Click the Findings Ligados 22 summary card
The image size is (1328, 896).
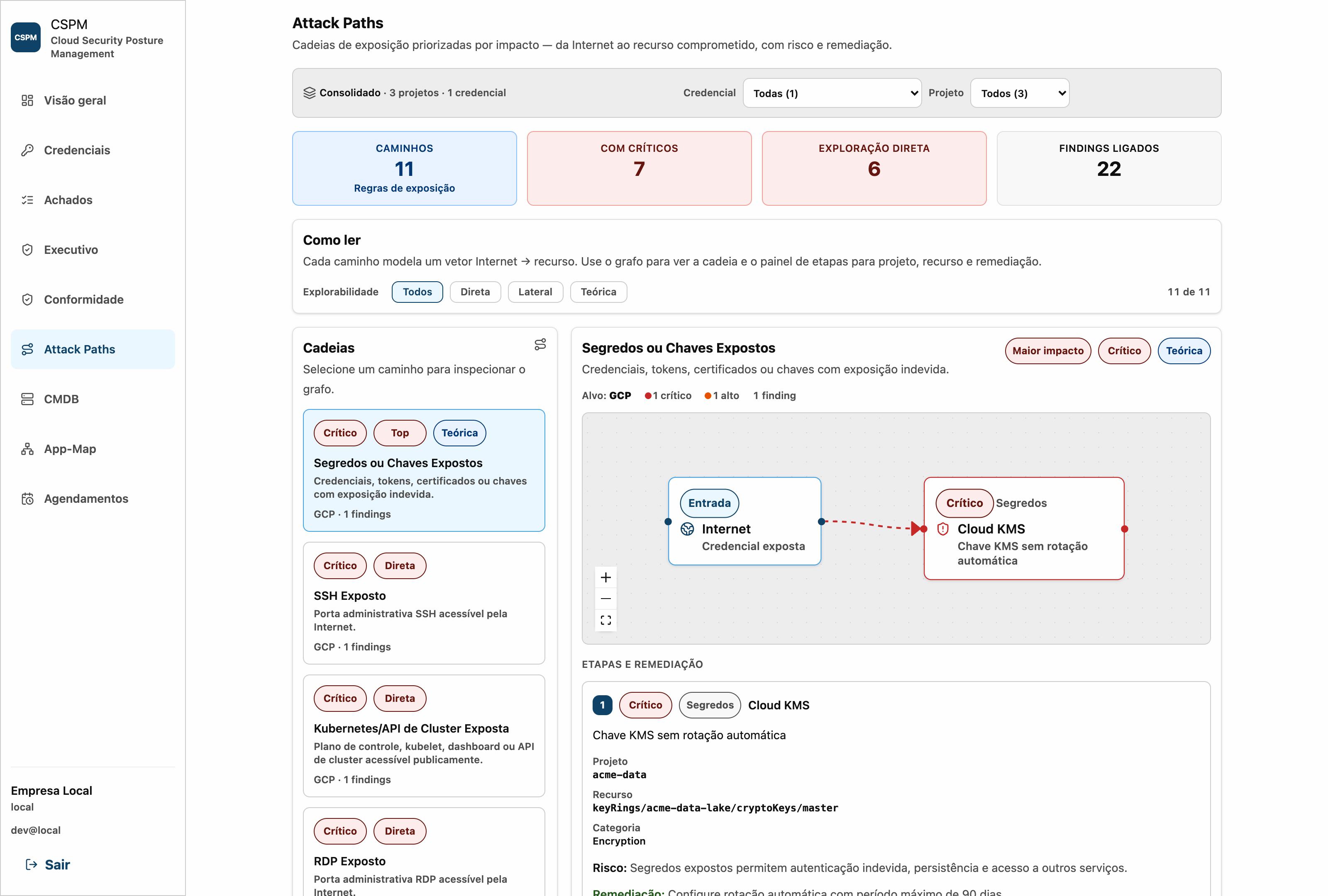tap(1108, 168)
